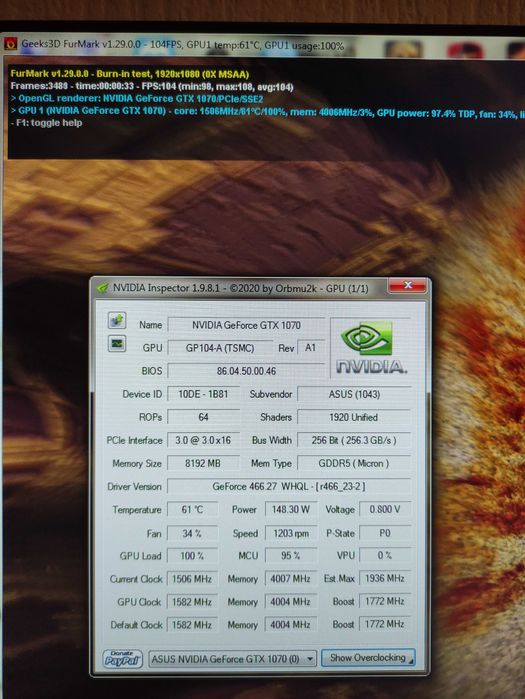Click the FurMark window title bar text
This screenshot has height=699, width=525.
[x=183, y=45]
